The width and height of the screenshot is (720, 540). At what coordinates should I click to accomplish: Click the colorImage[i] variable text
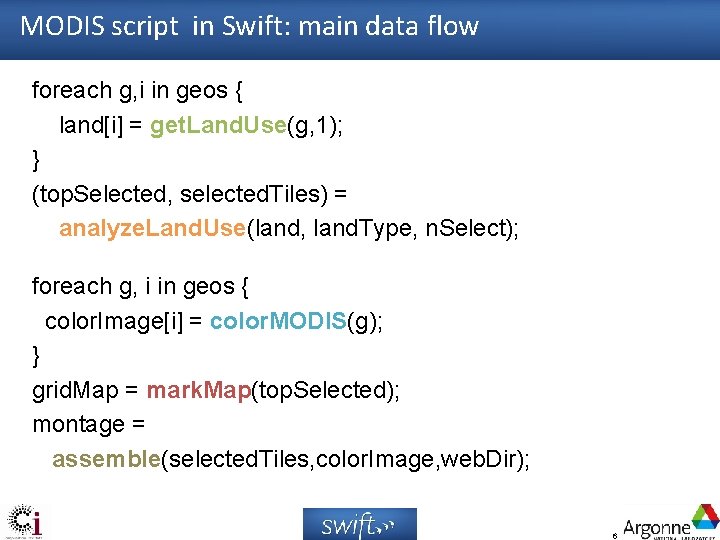[x=114, y=321]
